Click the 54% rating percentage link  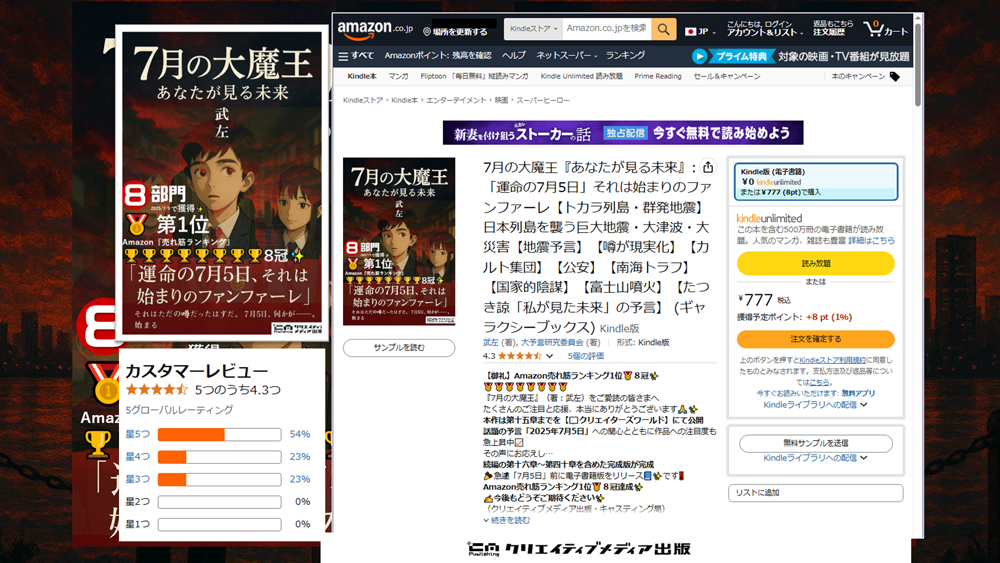point(300,434)
